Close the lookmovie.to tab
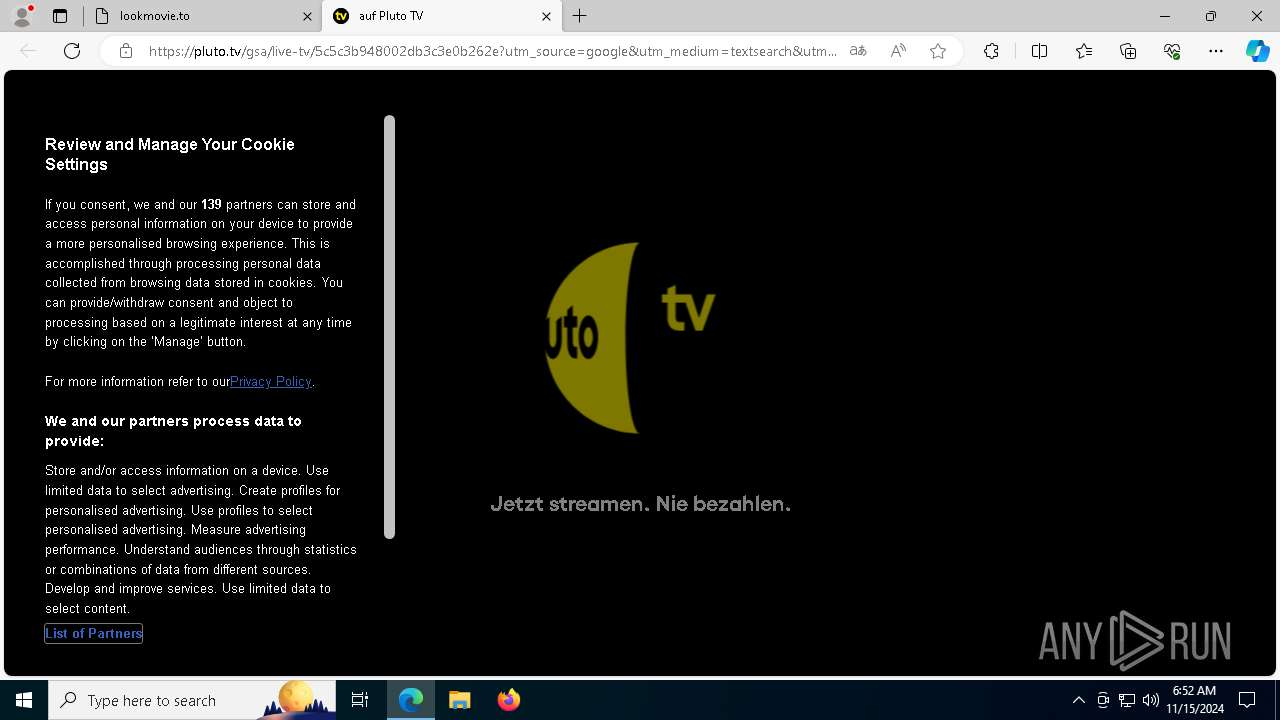The height and width of the screenshot is (720, 1280). (x=307, y=16)
